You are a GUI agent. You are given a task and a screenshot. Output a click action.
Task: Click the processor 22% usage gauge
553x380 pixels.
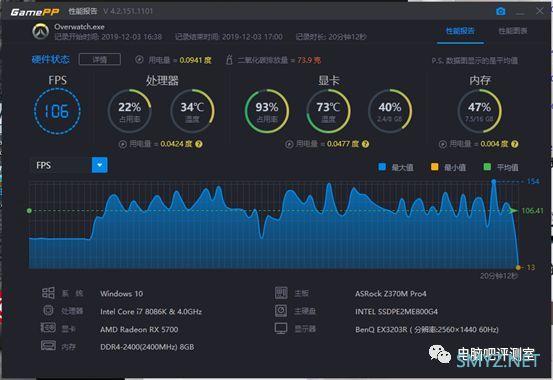[129, 111]
